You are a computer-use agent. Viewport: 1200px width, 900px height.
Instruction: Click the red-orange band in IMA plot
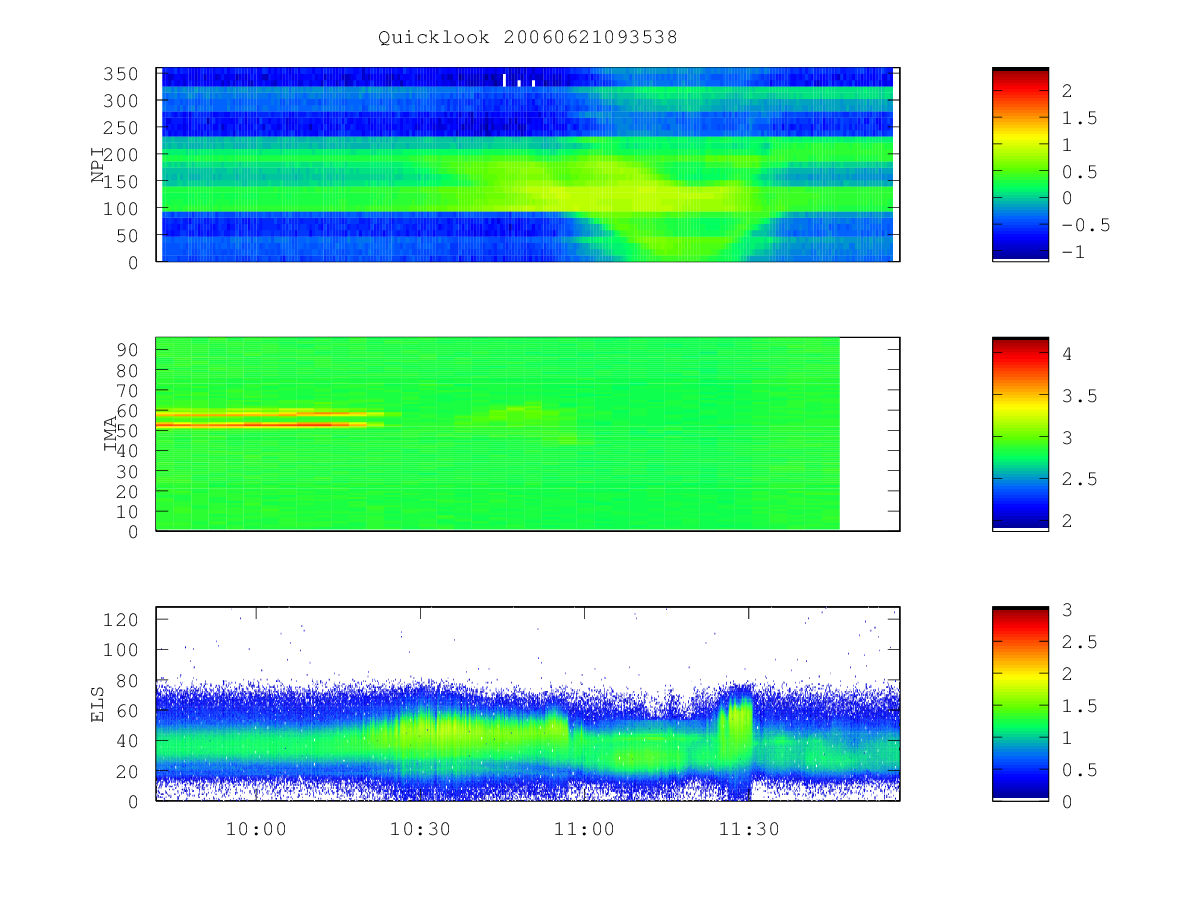pos(270,424)
